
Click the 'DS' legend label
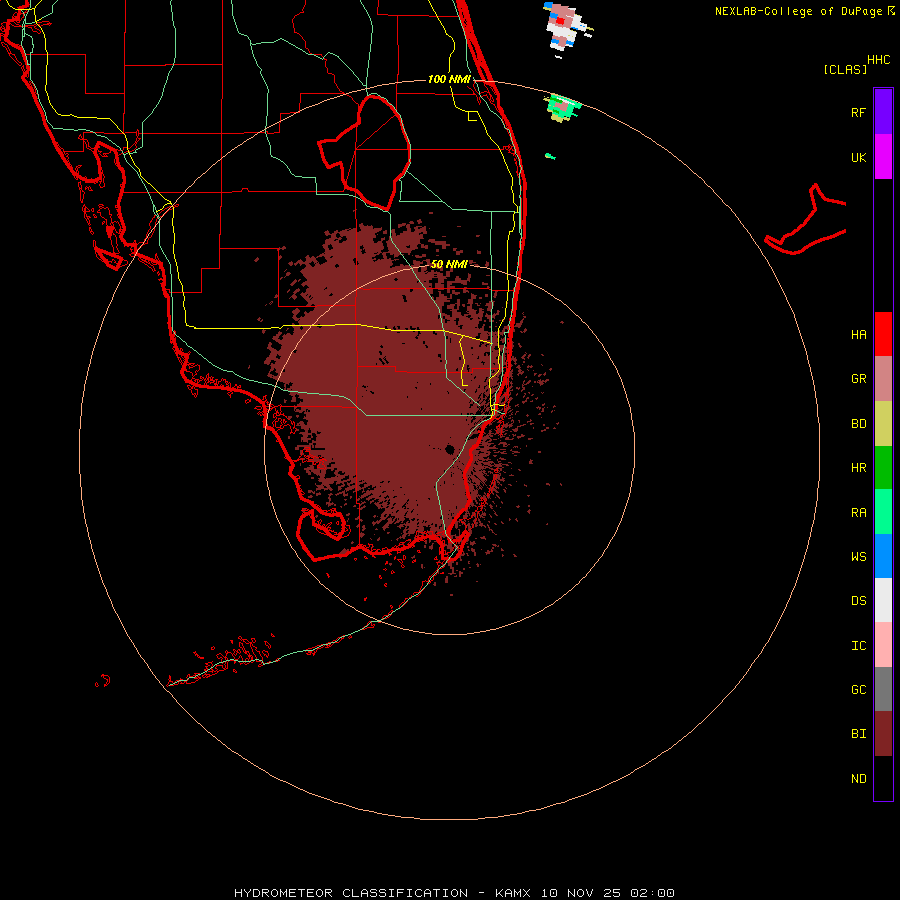[x=858, y=601]
